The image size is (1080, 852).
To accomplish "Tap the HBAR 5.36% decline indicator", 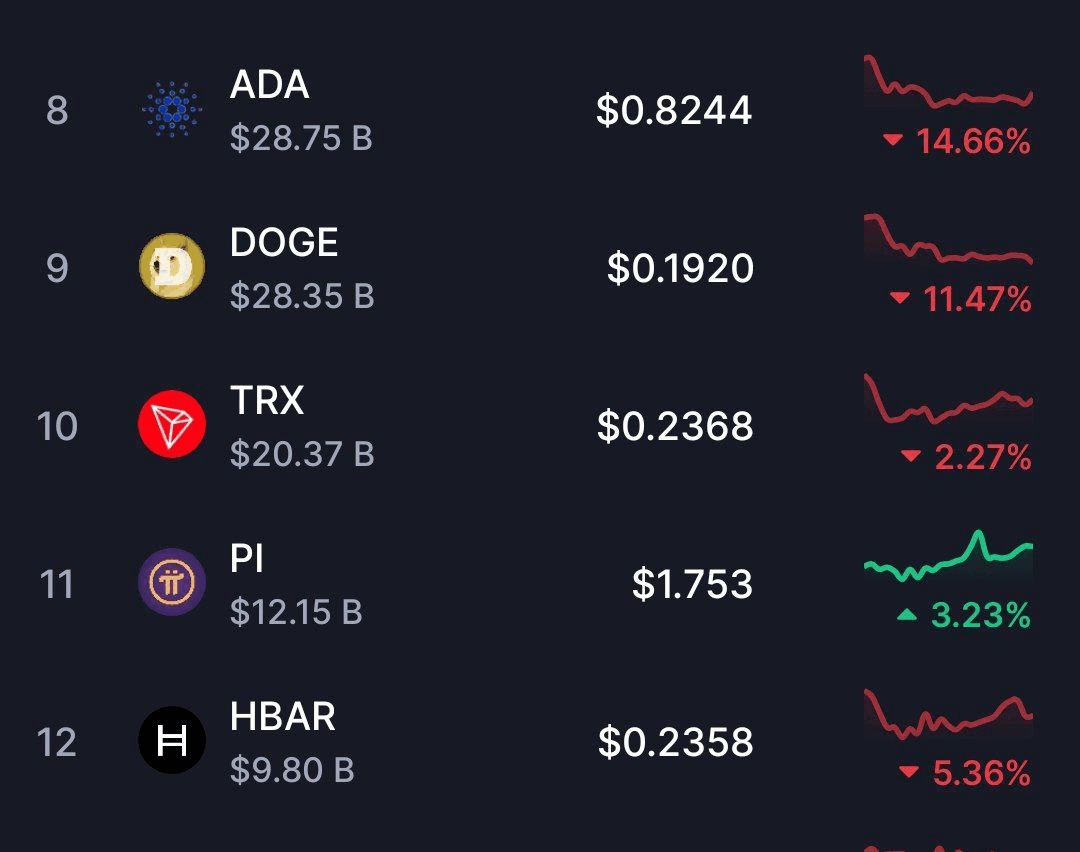I will point(965,773).
